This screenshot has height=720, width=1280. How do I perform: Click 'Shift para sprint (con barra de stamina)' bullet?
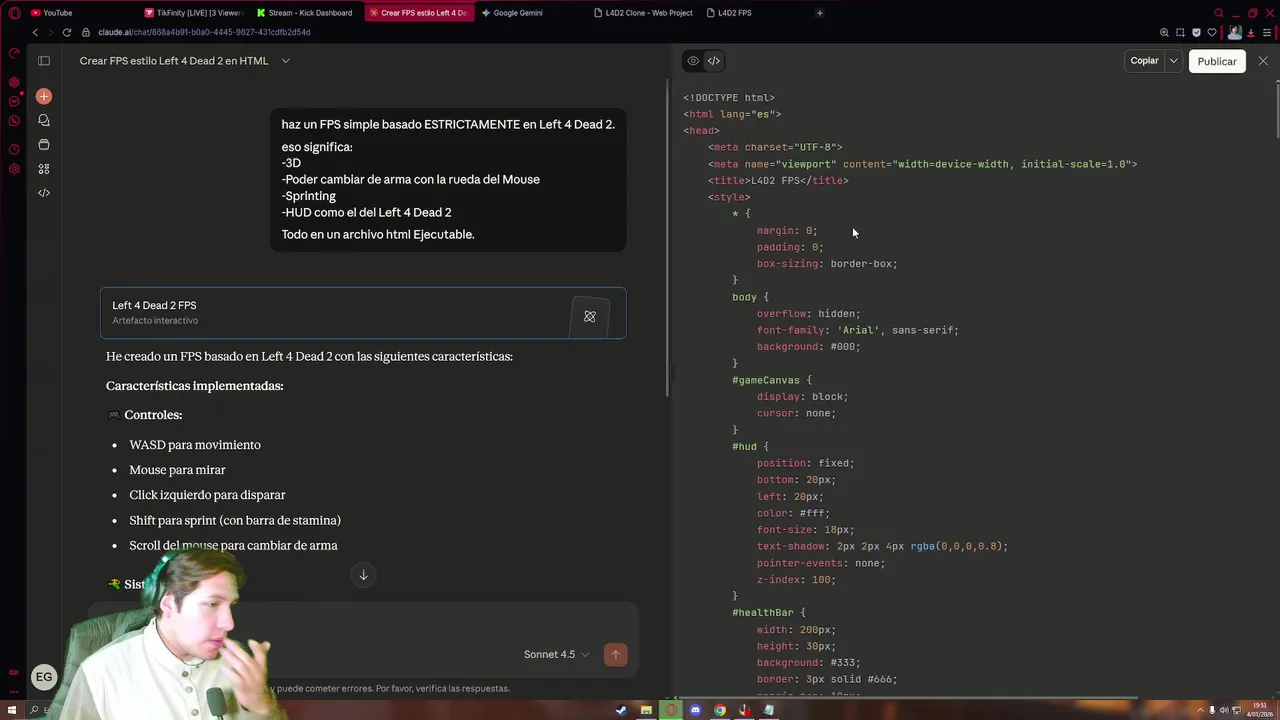(235, 520)
